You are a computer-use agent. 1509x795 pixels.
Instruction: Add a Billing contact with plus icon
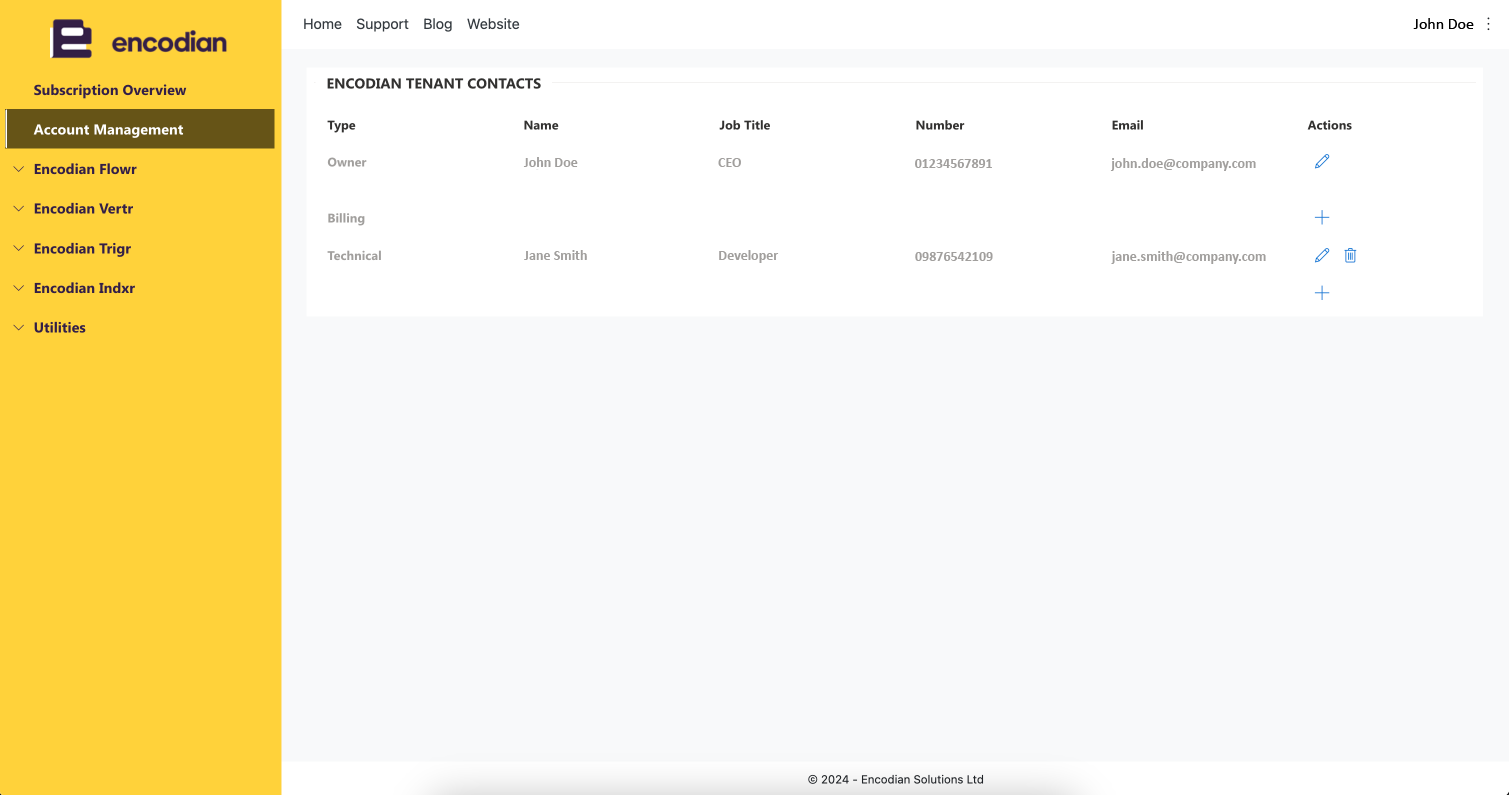click(1322, 217)
